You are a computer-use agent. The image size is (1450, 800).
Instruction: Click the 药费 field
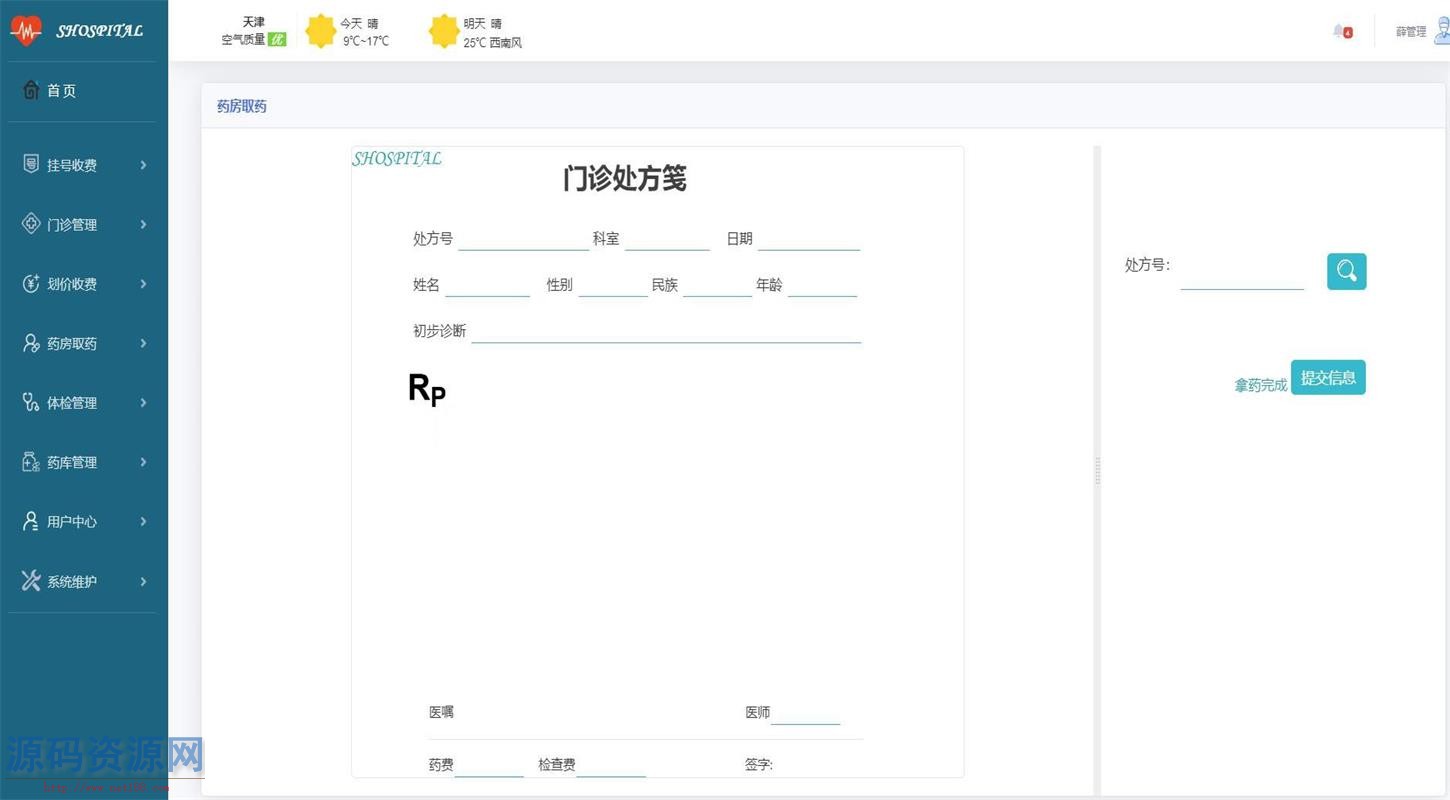click(x=489, y=765)
